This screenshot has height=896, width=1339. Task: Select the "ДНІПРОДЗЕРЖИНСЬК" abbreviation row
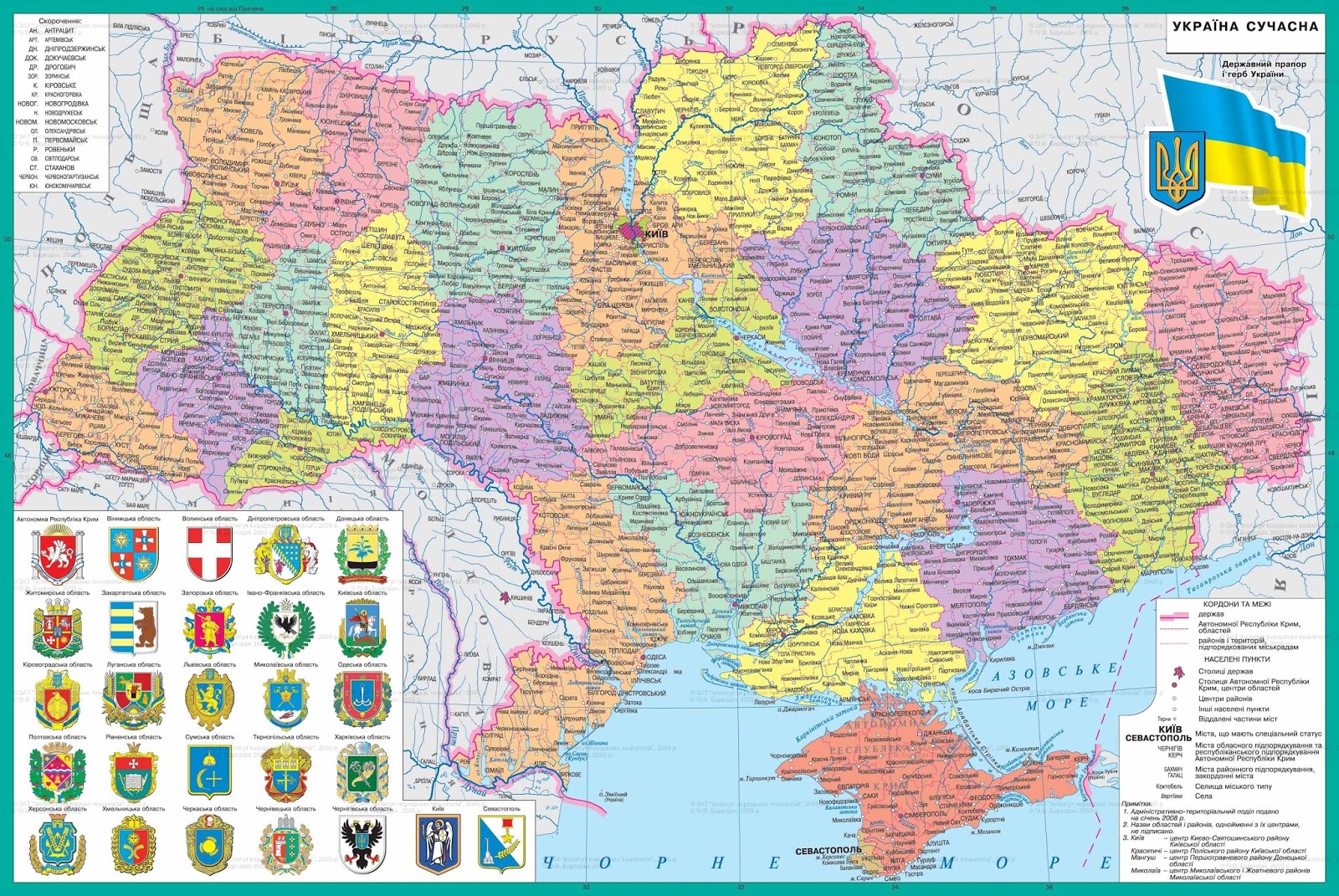pos(66,49)
